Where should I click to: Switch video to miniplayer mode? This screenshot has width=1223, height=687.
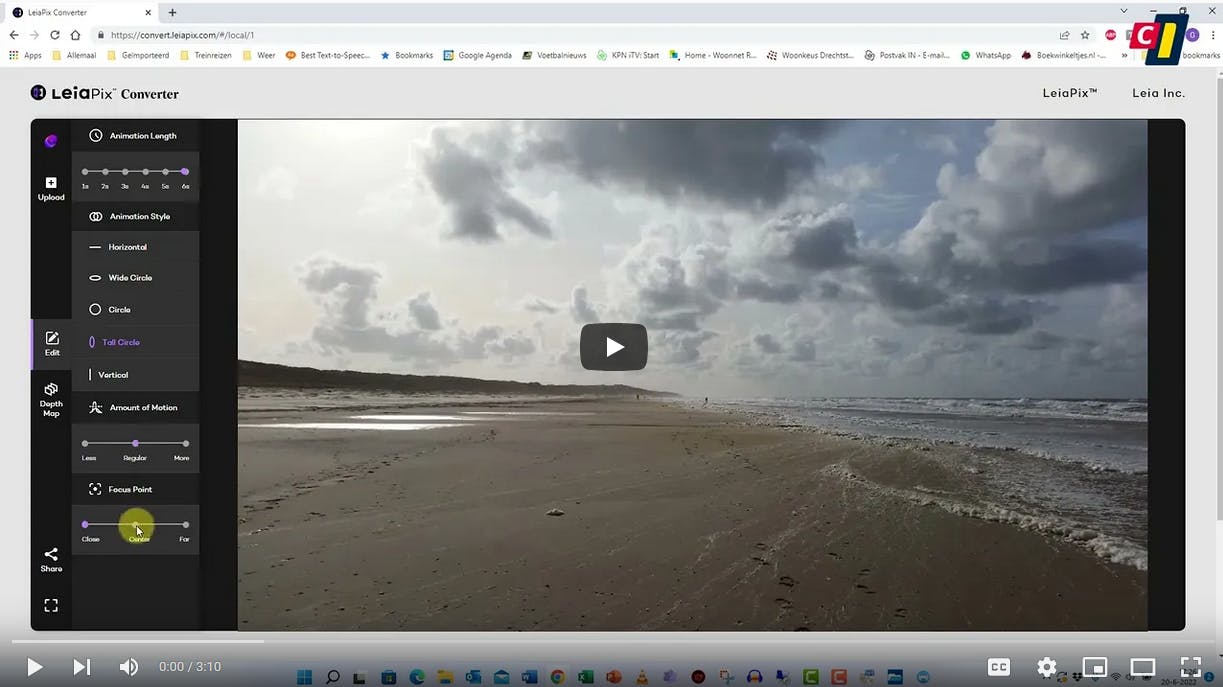(x=1095, y=667)
